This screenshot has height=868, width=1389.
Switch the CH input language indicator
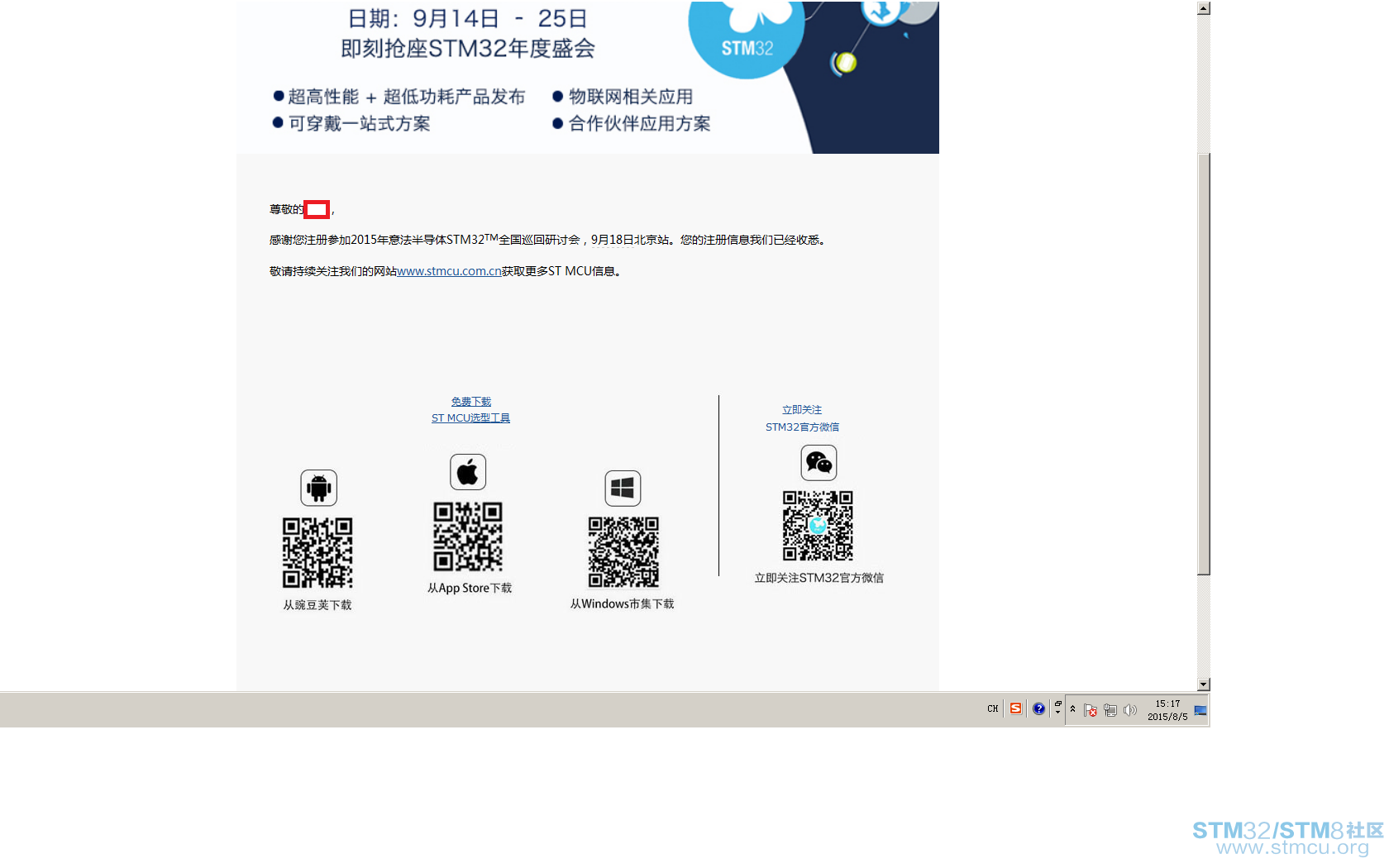point(993,709)
